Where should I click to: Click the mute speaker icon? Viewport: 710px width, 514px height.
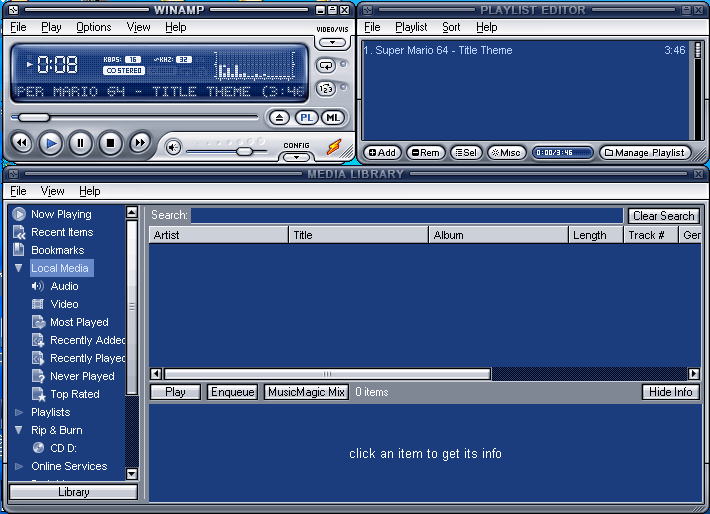[174, 148]
